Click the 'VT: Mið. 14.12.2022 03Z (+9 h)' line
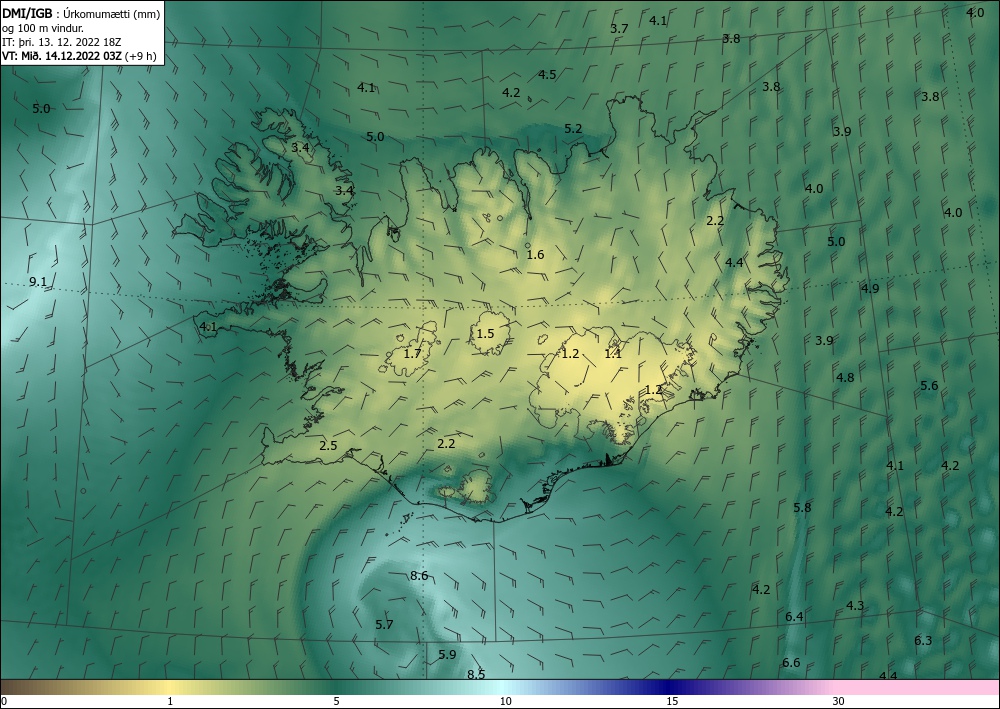 pos(79,55)
